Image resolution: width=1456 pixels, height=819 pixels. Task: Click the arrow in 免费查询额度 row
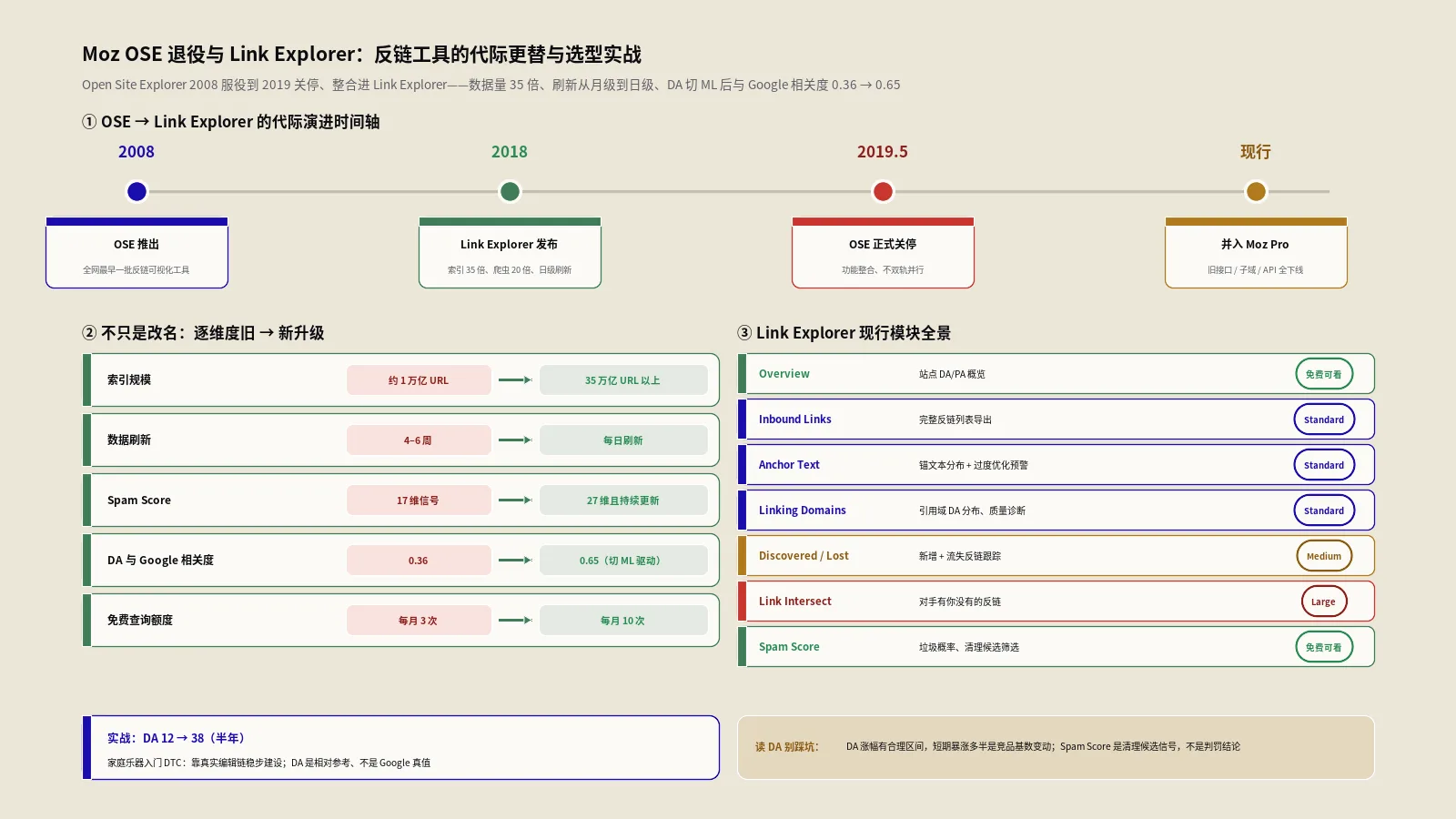(515, 621)
